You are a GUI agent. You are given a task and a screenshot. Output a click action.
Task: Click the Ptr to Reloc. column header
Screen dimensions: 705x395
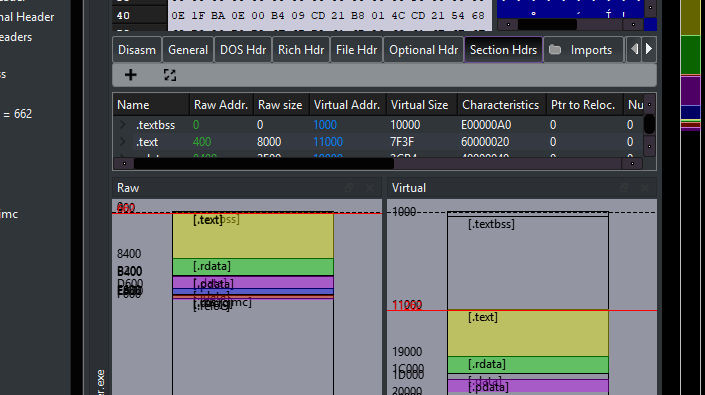point(585,105)
